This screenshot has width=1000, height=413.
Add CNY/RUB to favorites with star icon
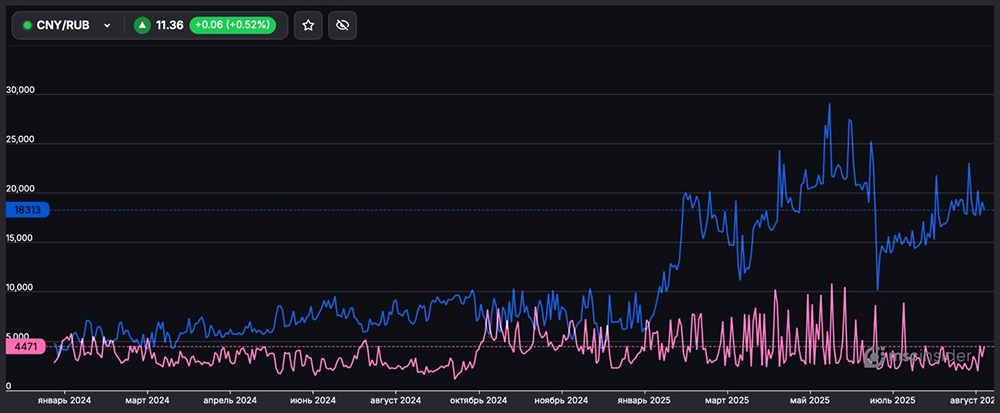coord(308,25)
